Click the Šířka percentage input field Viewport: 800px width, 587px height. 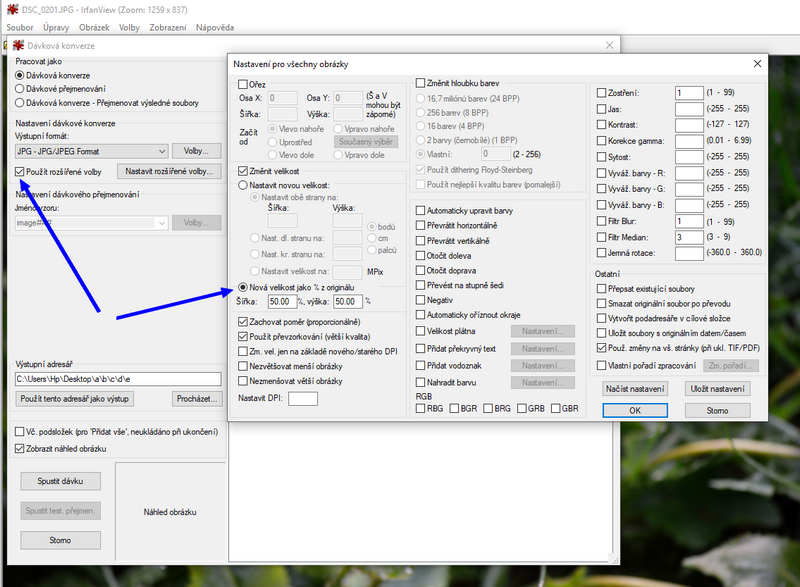(281, 301)
